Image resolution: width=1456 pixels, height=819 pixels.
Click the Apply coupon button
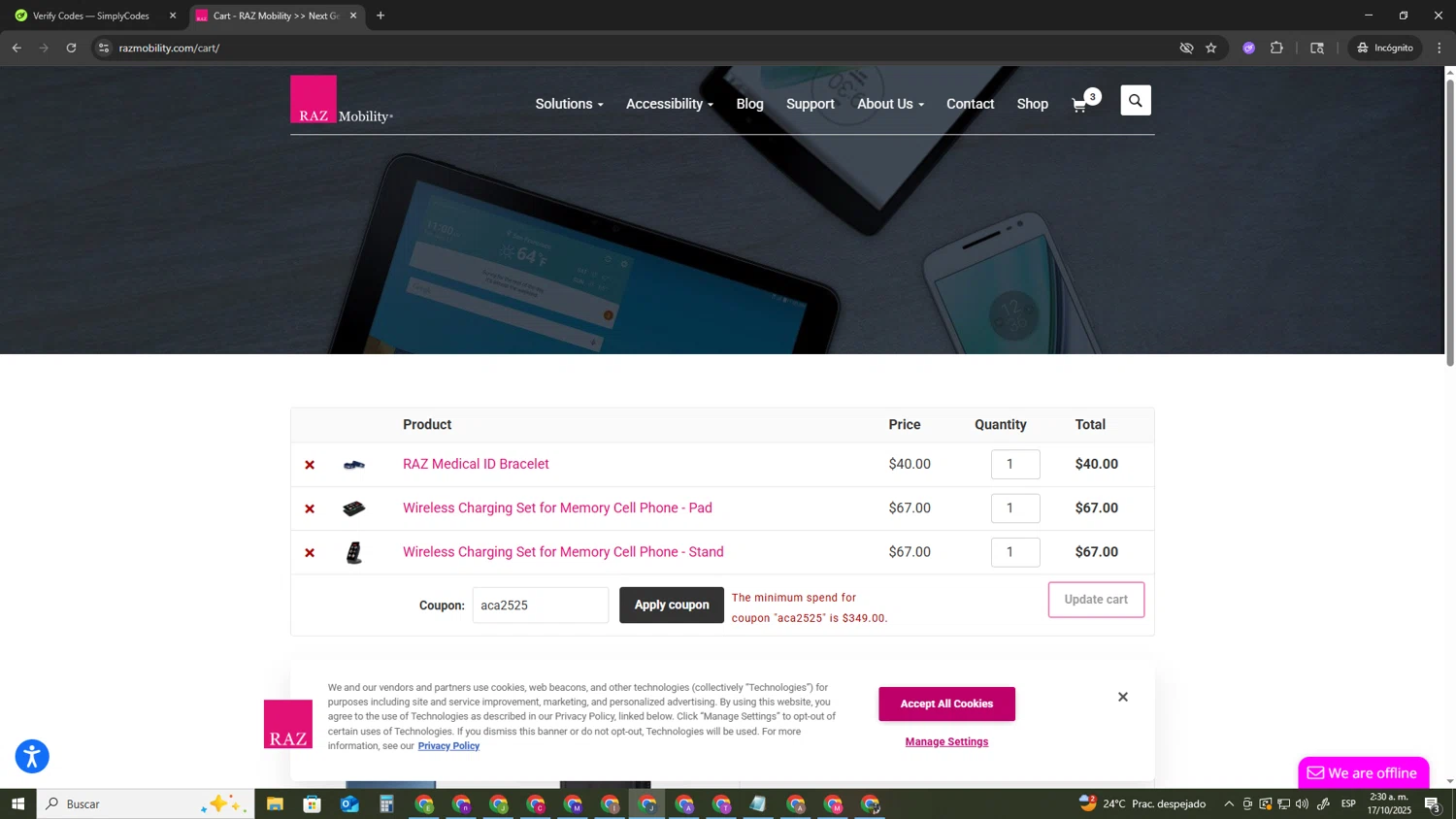click(x=672, y=605)
